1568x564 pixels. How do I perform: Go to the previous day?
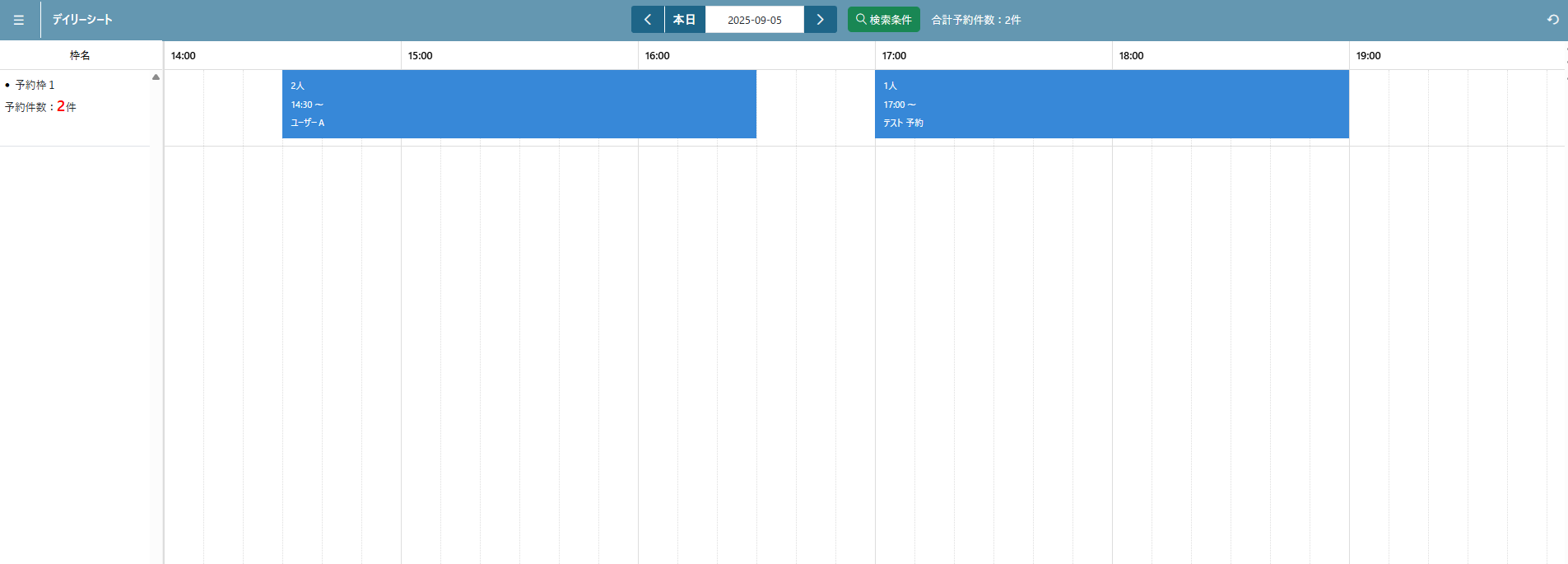tap(648, 20)
